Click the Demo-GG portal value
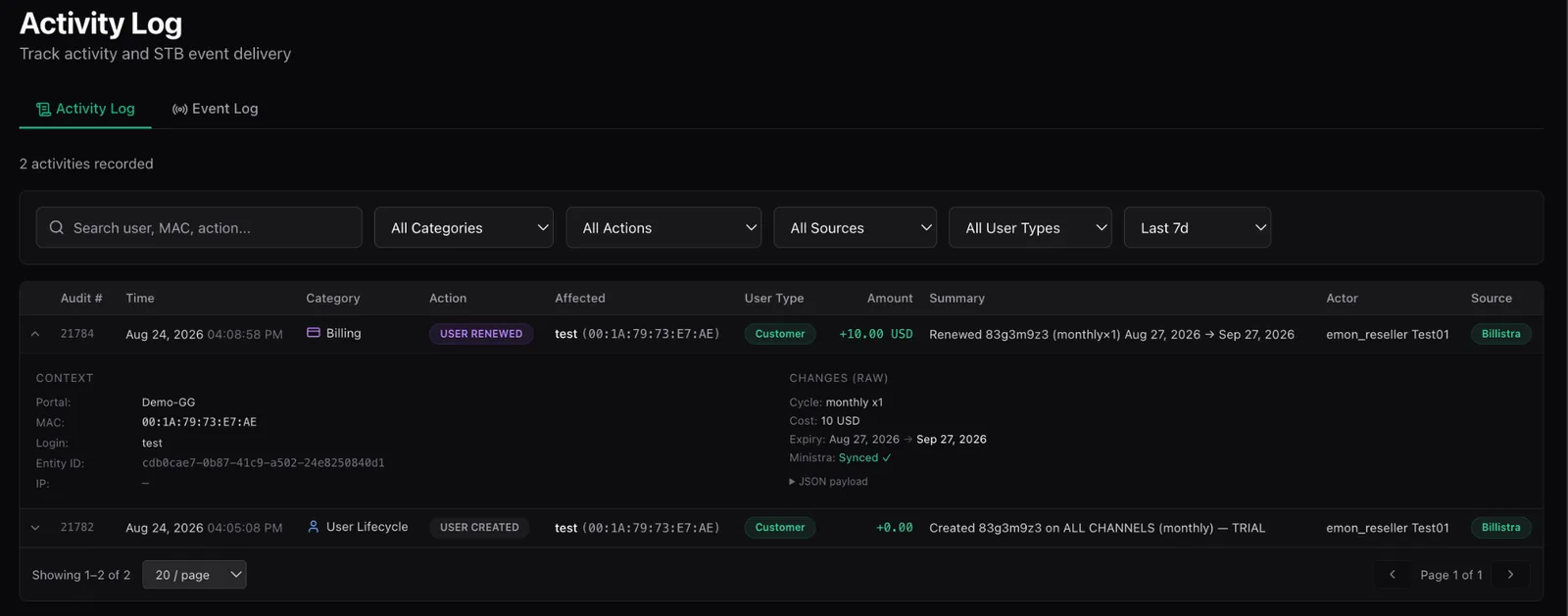The image size is (1568, 616). (x=169, y=403)
